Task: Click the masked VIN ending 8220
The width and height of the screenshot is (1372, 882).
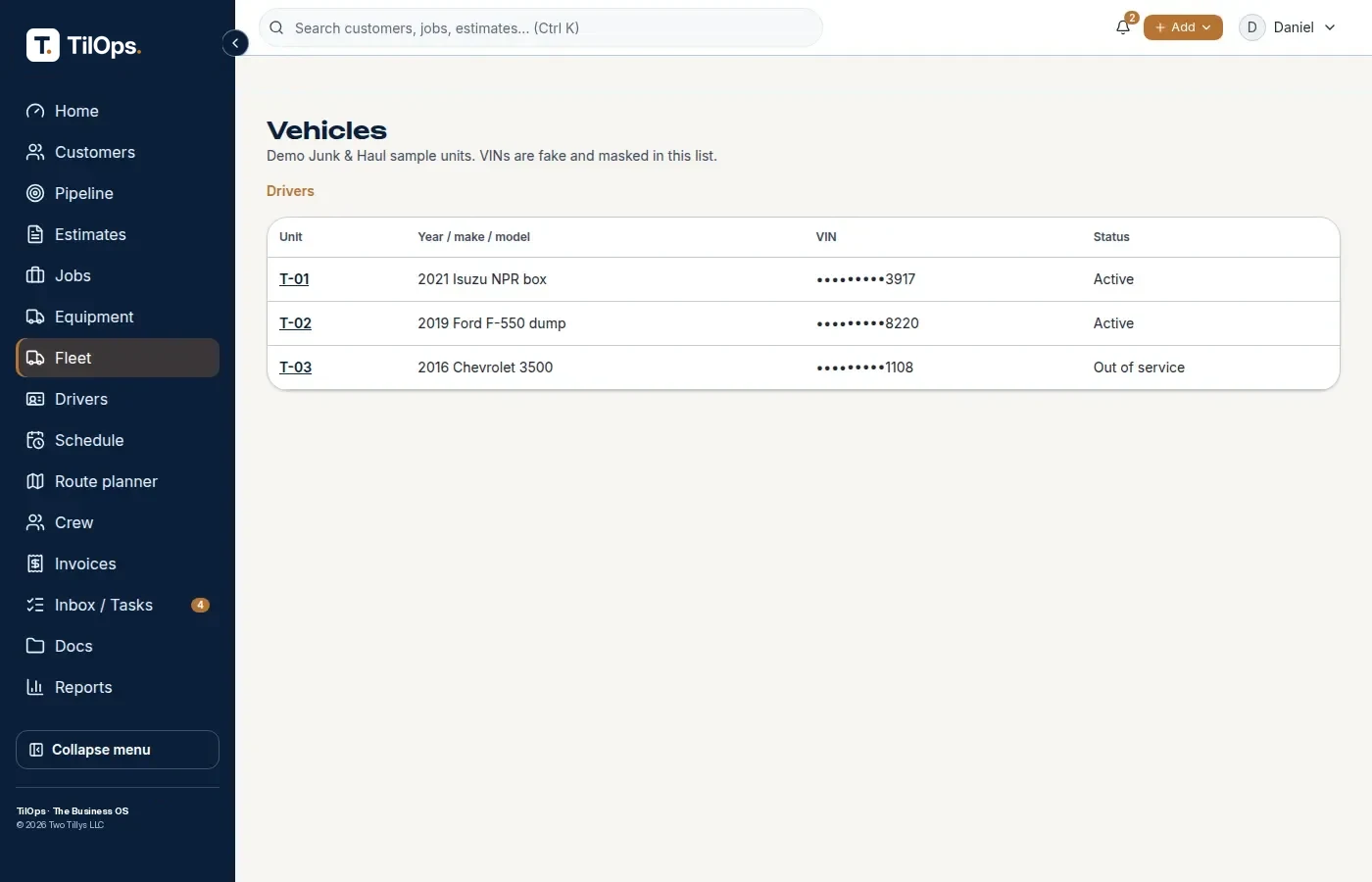Action: click(867, 323)
